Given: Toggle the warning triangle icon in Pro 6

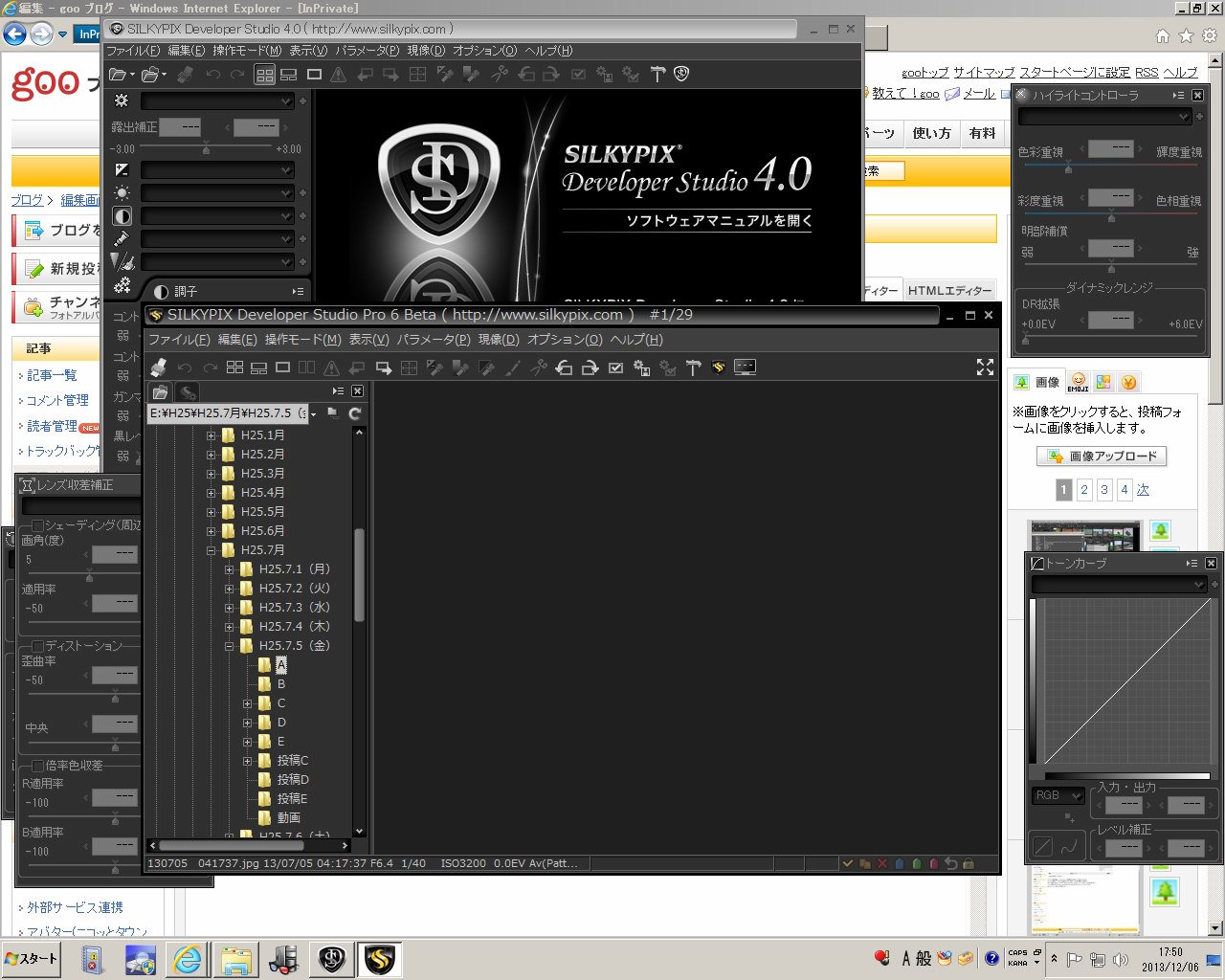Looking at the screenshot, I should pos(331,367).
